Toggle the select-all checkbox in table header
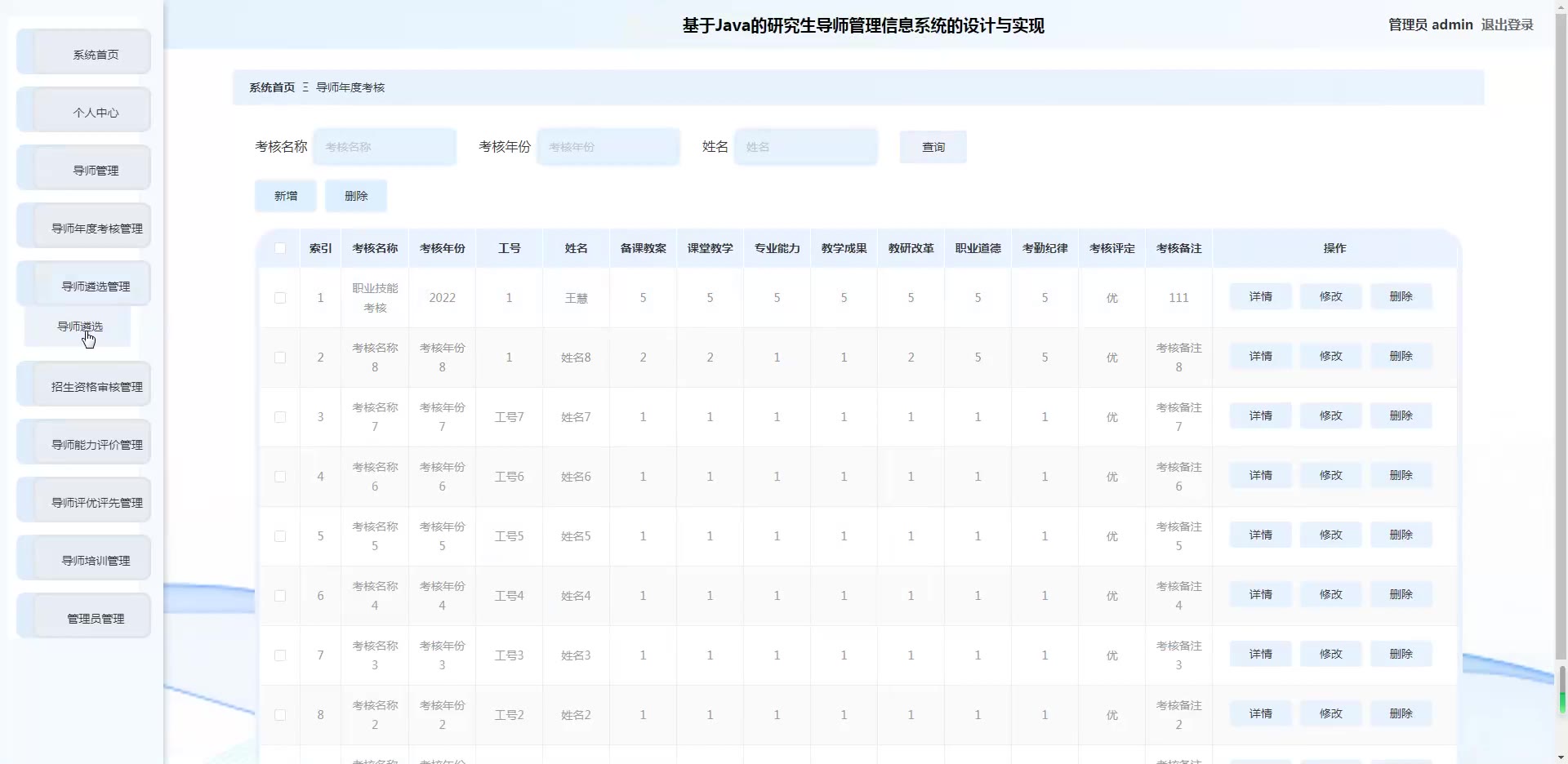Screen dimensions: 1568x764 pos(280,248)
